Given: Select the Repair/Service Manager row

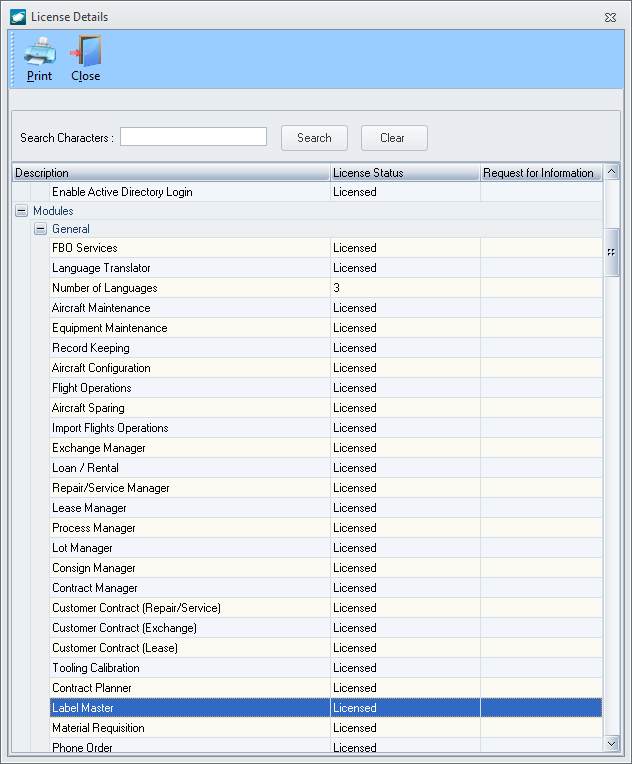Looking at the screenshot, I should click(x=326, y=488).
